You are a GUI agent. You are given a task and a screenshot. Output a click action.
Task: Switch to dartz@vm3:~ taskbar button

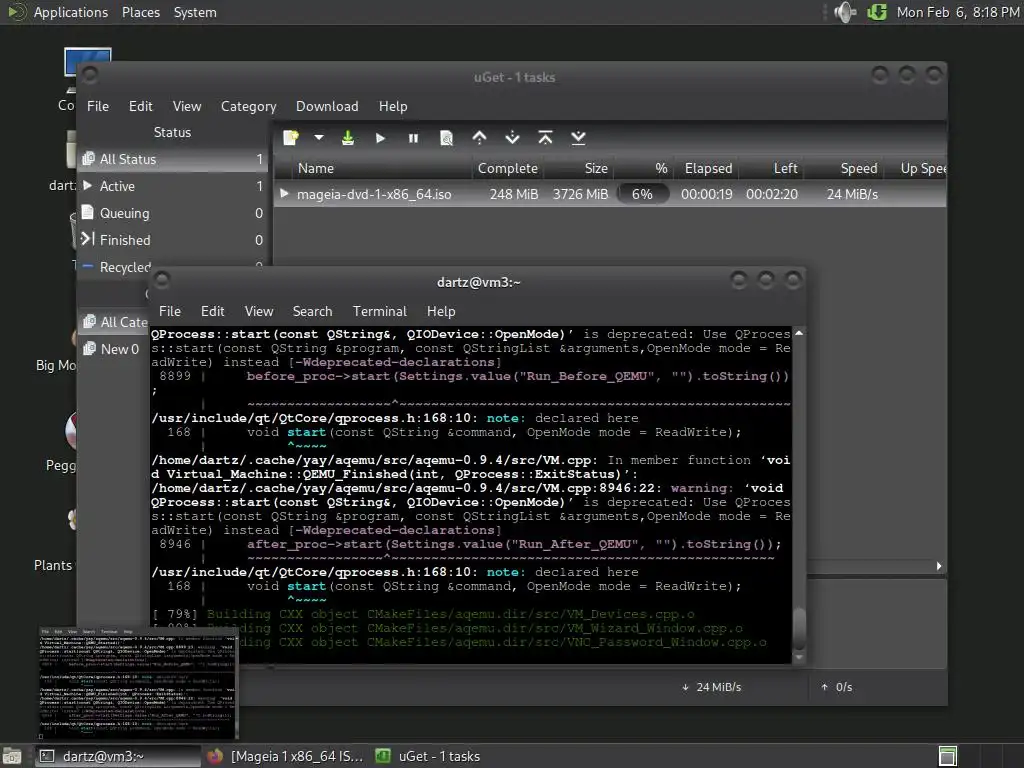118,756
